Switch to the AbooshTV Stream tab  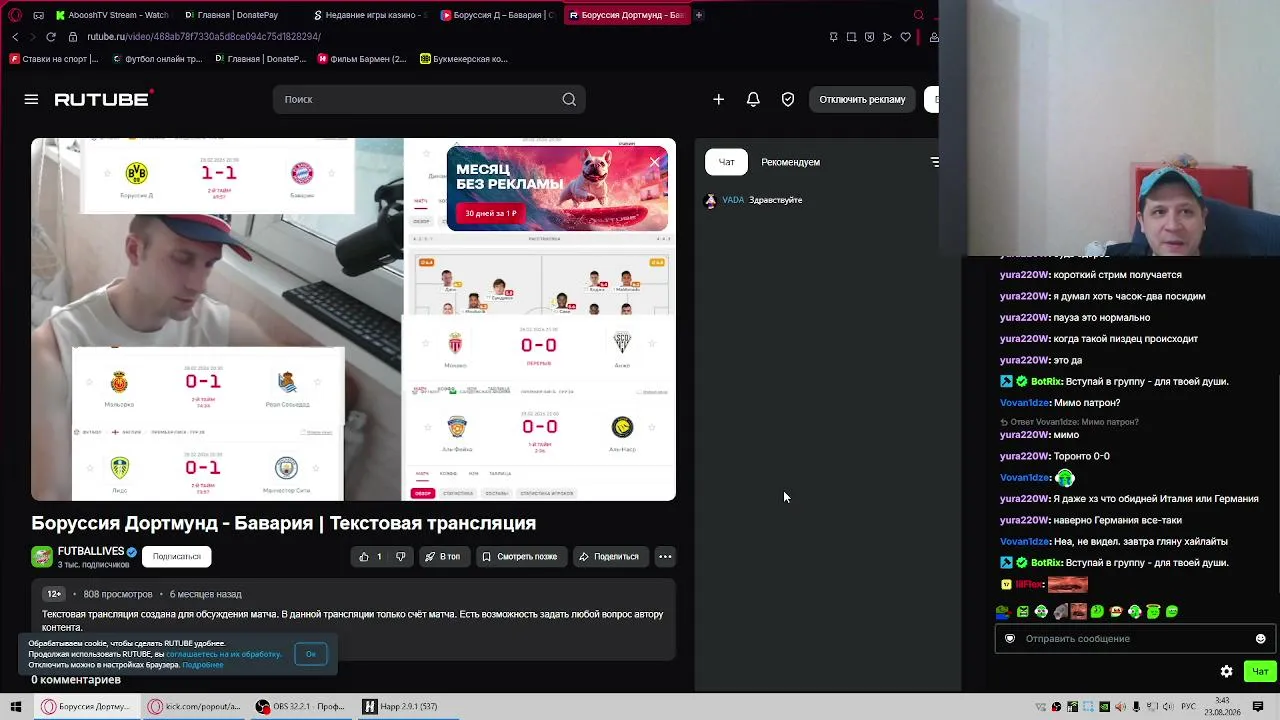click(112, 15)
